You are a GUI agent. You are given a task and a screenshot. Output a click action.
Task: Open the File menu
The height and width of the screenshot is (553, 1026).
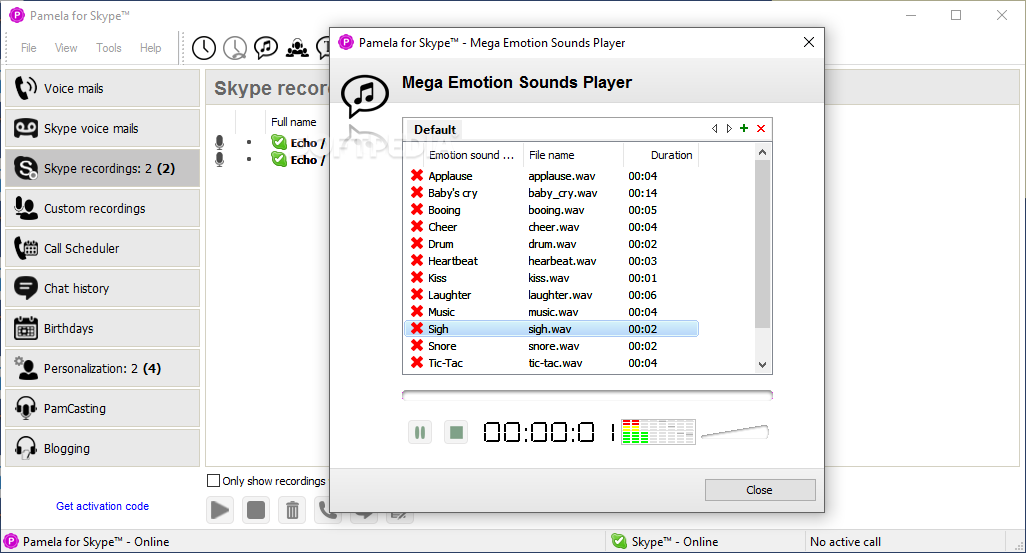28,48
